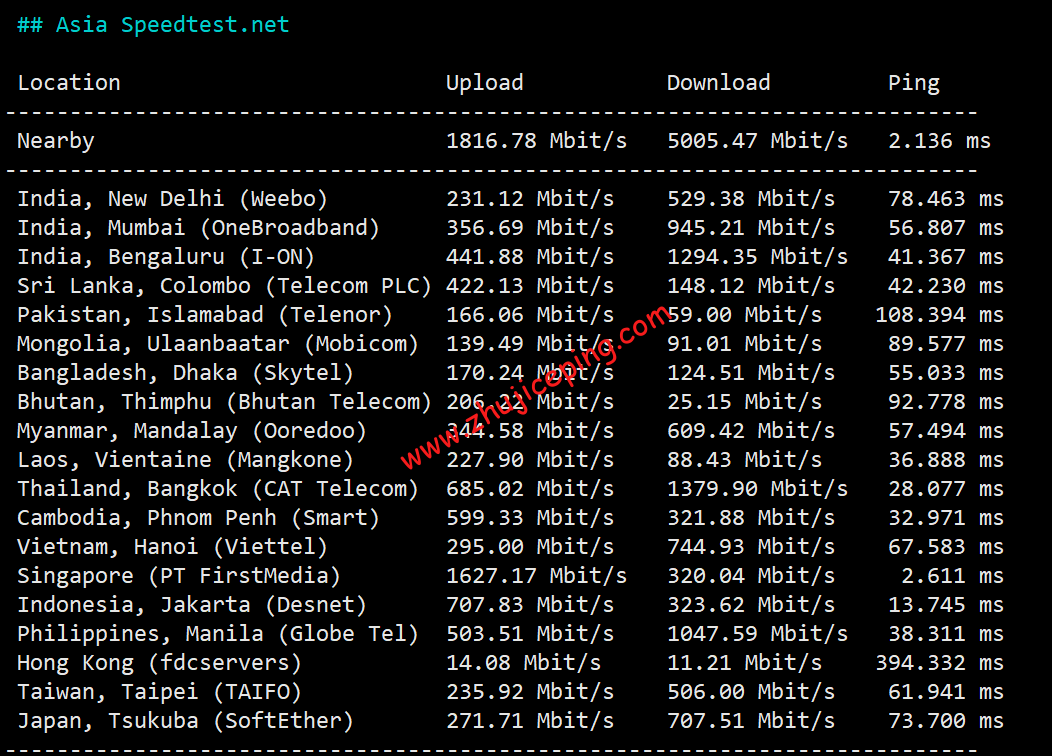Image resolution: width=1052 pixels, height=756 pixels.
Task: Select Colombo download '148.12 Mbit/s'
Action: point(751,286)
